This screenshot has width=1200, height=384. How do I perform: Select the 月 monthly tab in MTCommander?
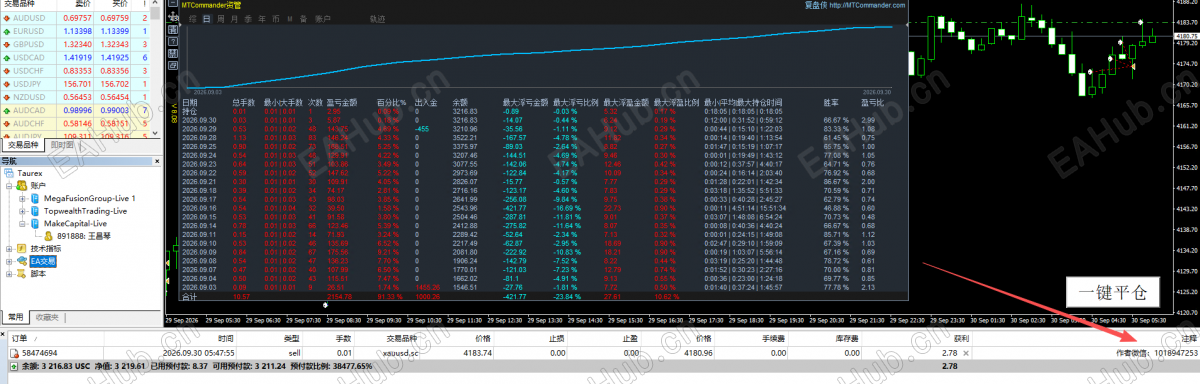[x=234, y=19]
